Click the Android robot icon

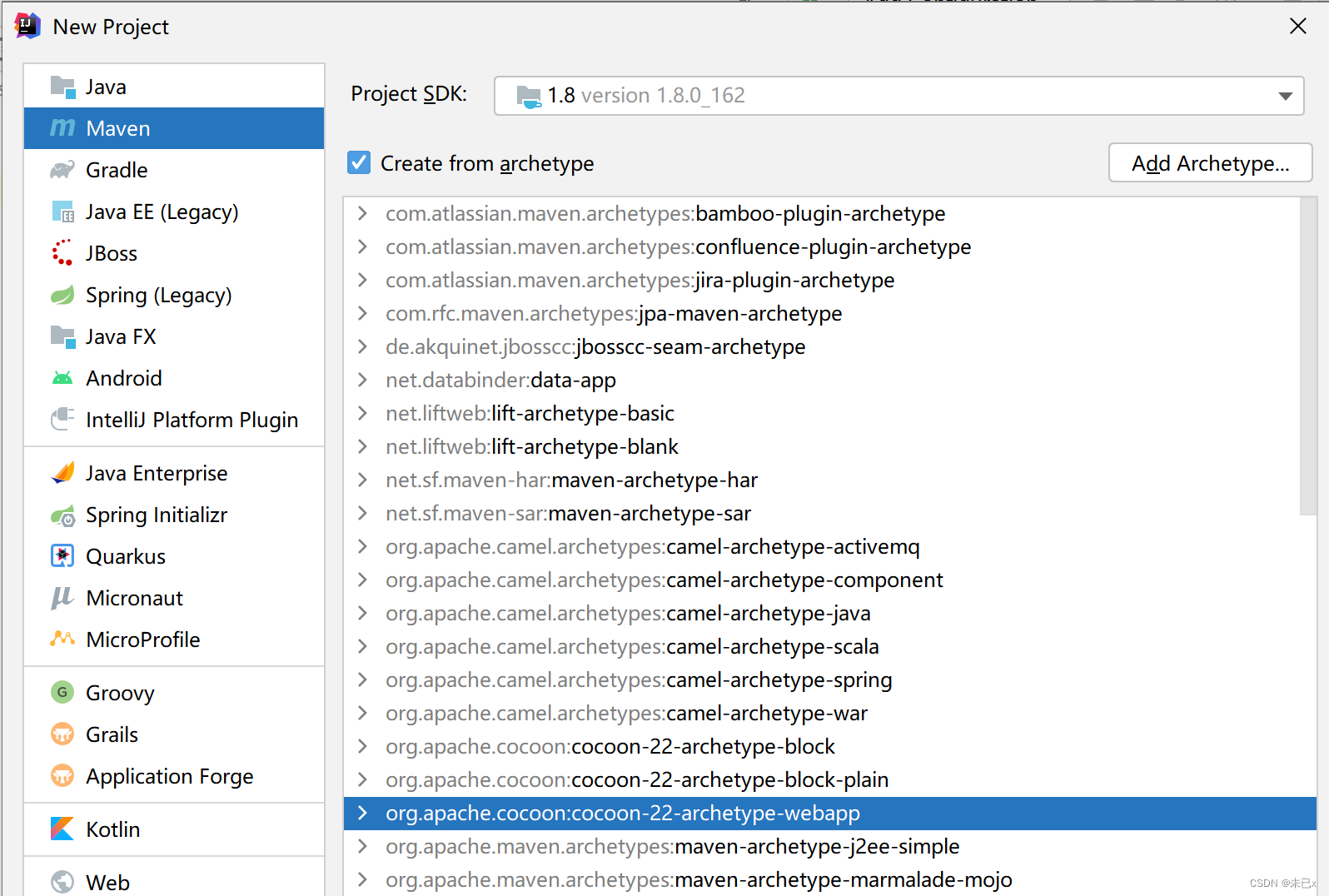62,378
